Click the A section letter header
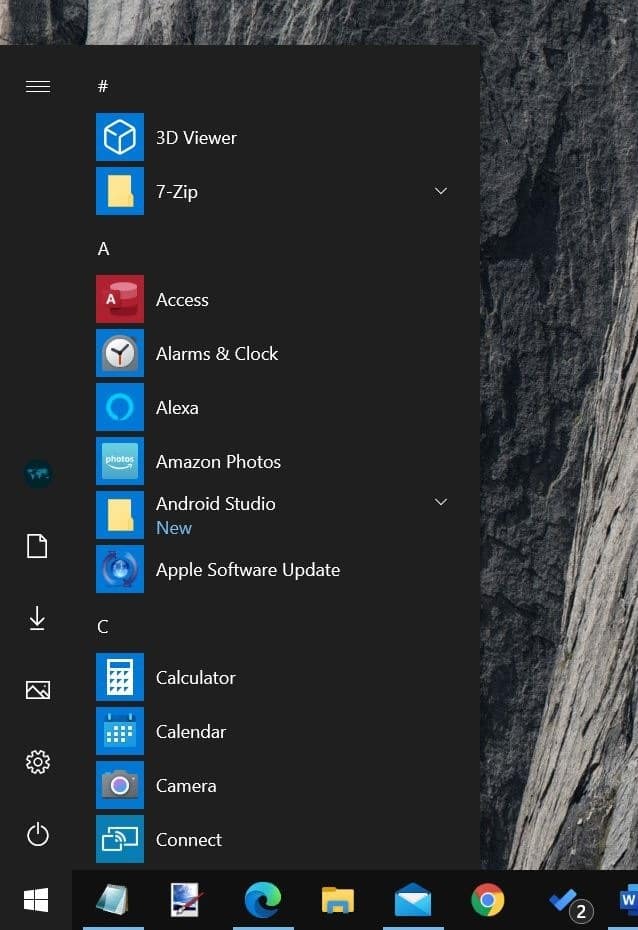 point(103,249)
